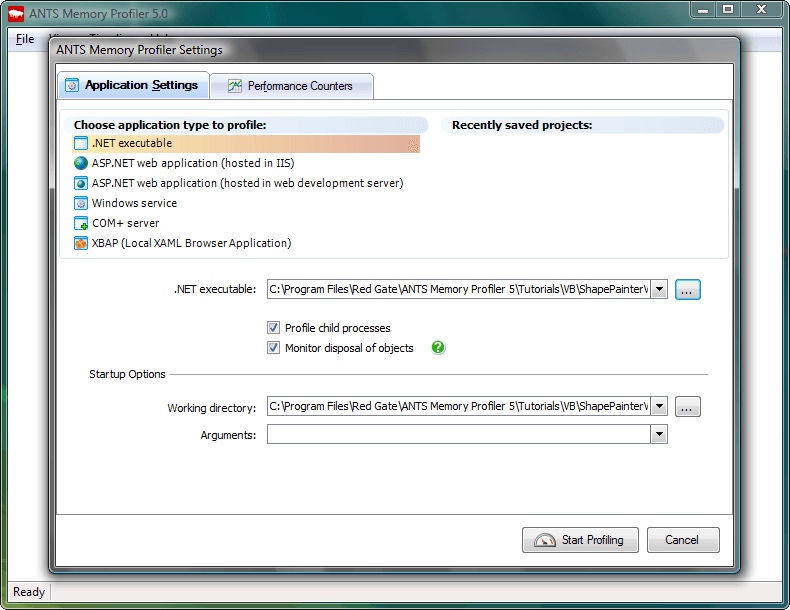Click the Working directory path field
Image resolution: width=790 pixels, height=610 pixels.
pos(458,406)
